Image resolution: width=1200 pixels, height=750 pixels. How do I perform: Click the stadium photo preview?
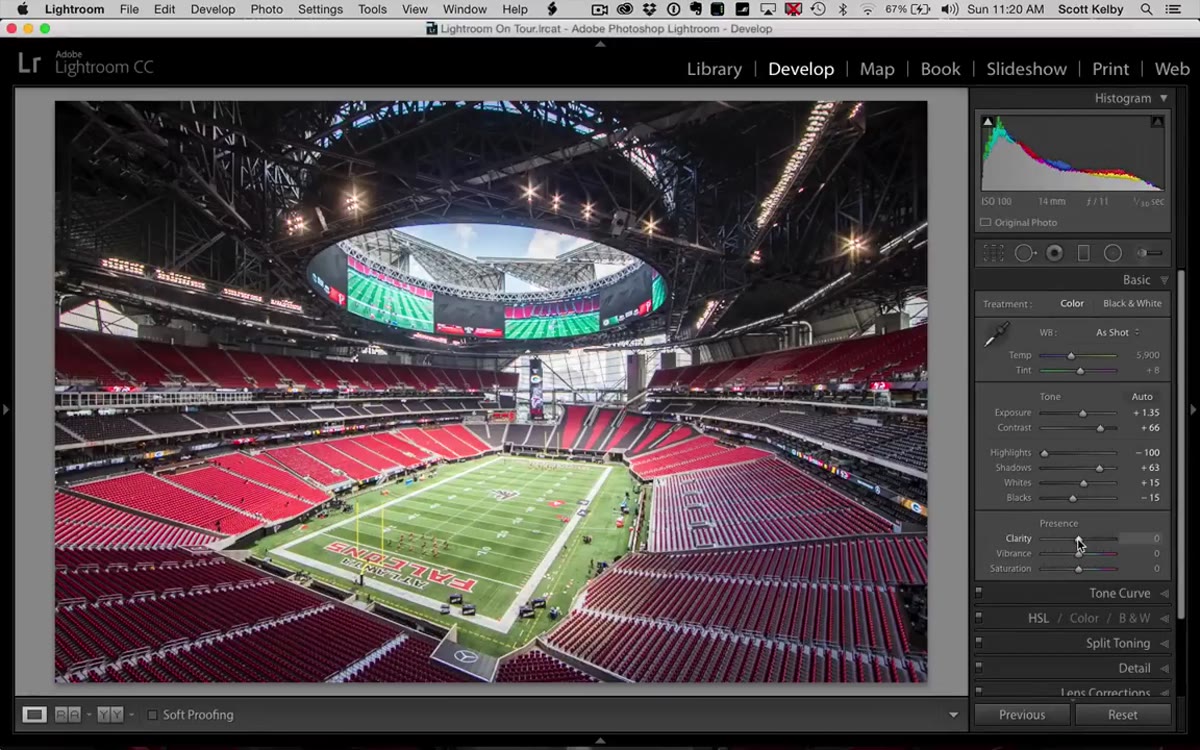click(491, 392)
